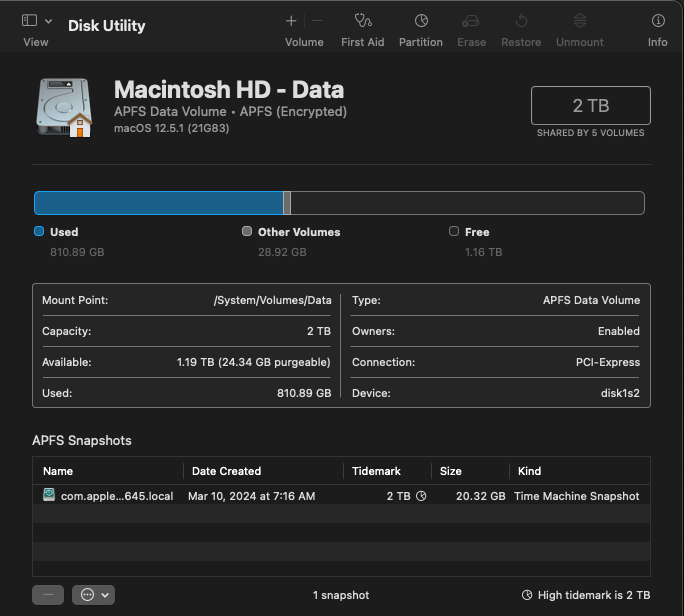Click the 1 snapshot count label
This screenshot has height=616, width=684.
pos(341,595)
